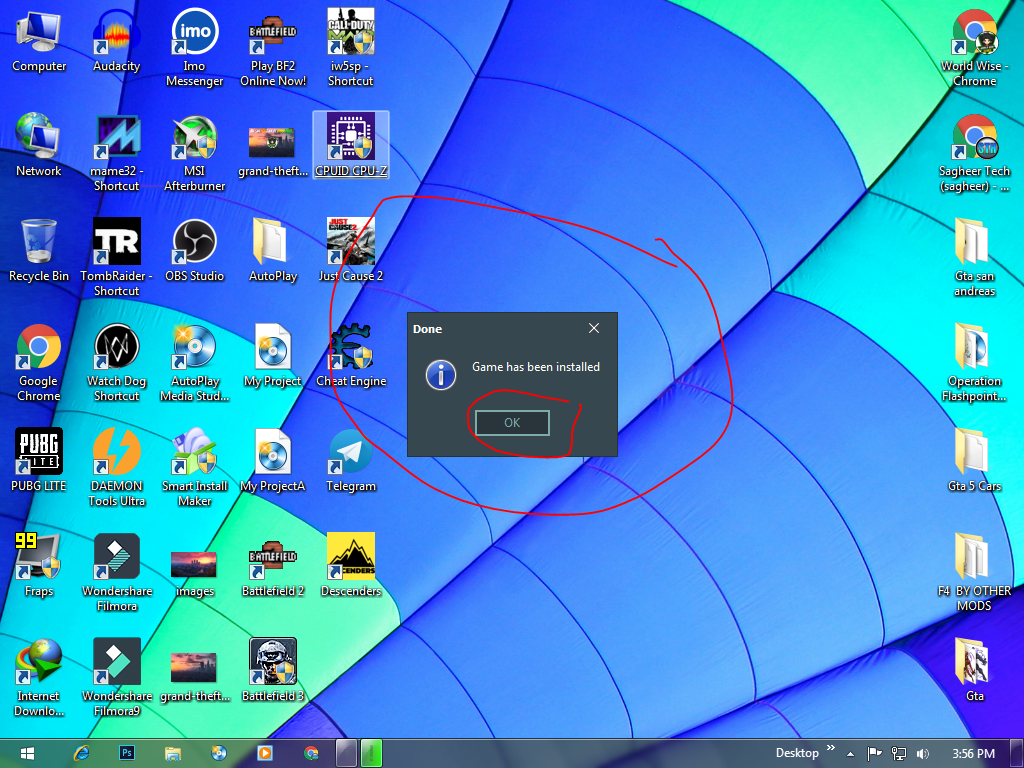This screenshot has height=768, width=1024.
Task: Select the Wondershare Filmora shortcut
Action: [x=116, y=573]
